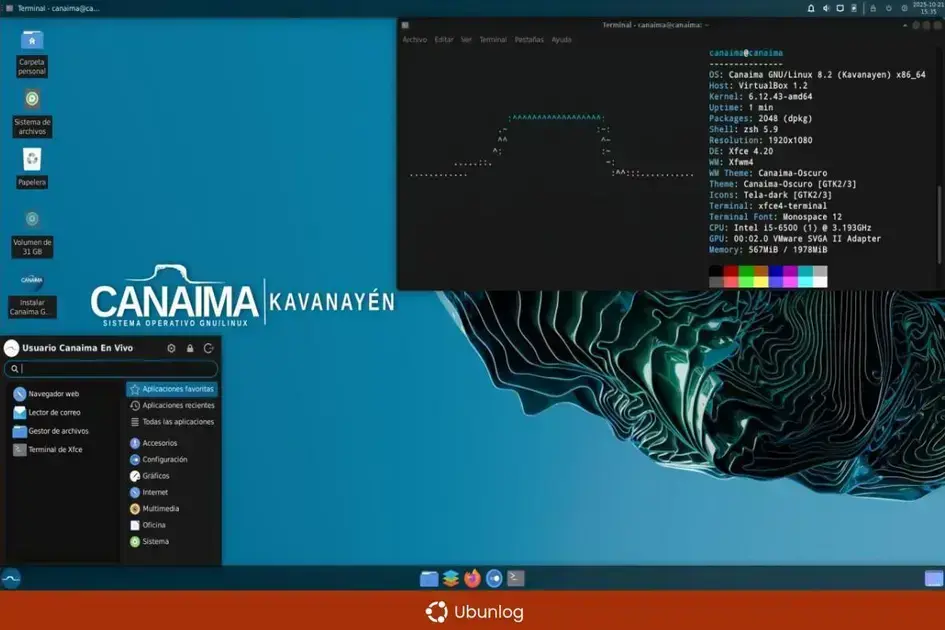The height and width of the screenshot is (630, 945).
Task: Click the red color block in neofetch output
Action: (730, 271)
